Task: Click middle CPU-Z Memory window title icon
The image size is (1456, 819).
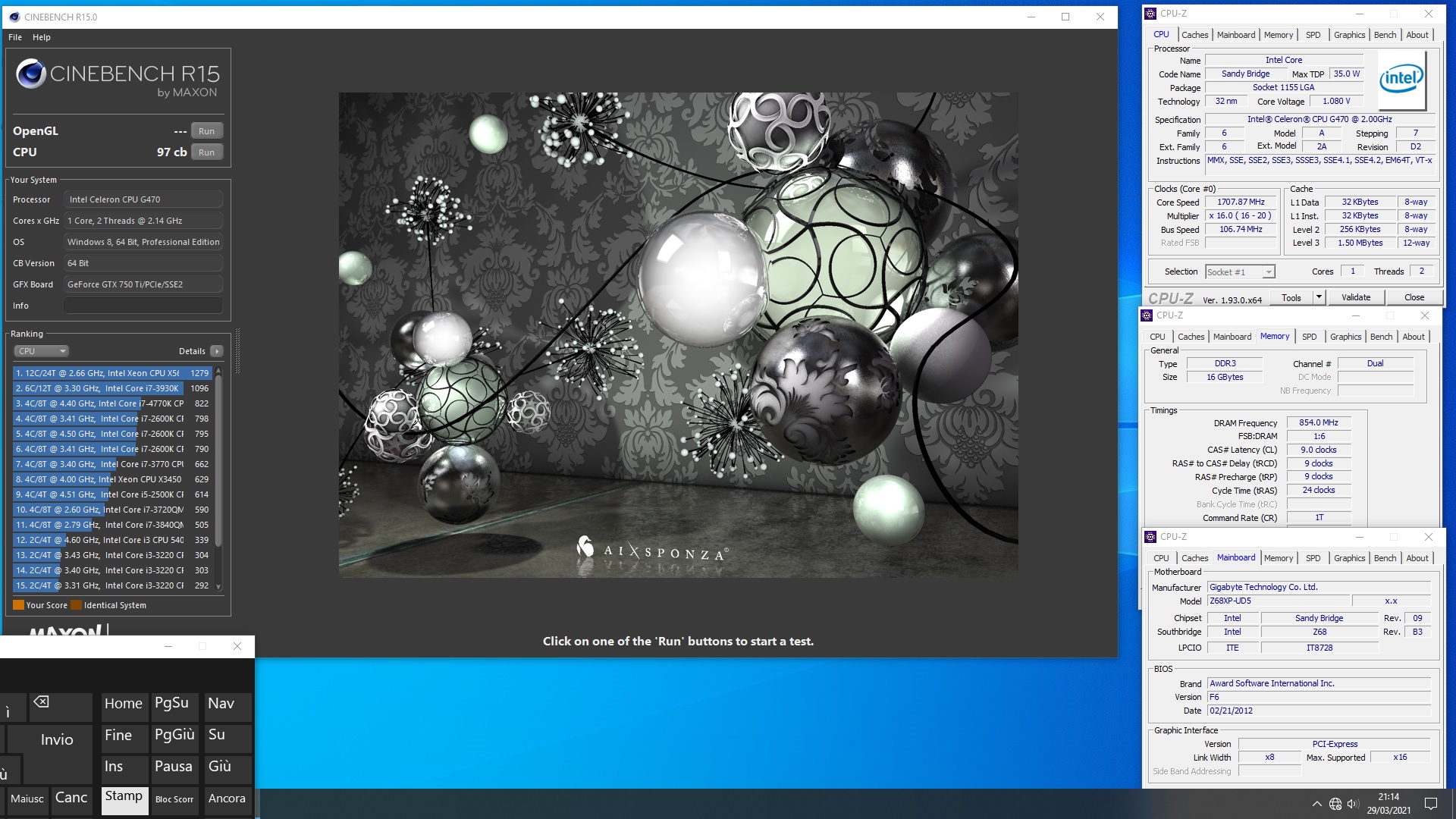Action: click(x=1147, y=315)
